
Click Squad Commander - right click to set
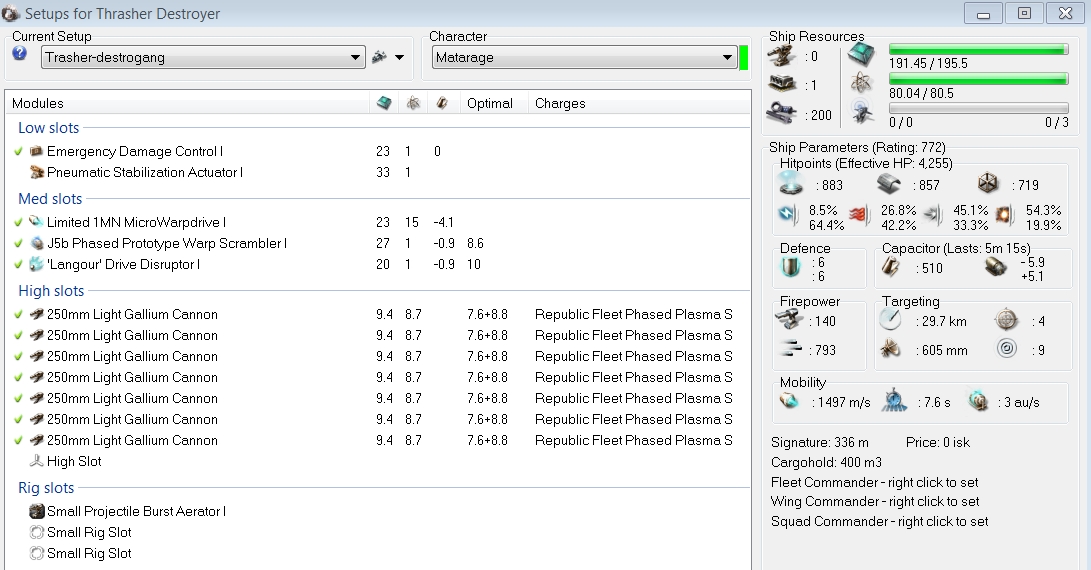pos(879,521)
